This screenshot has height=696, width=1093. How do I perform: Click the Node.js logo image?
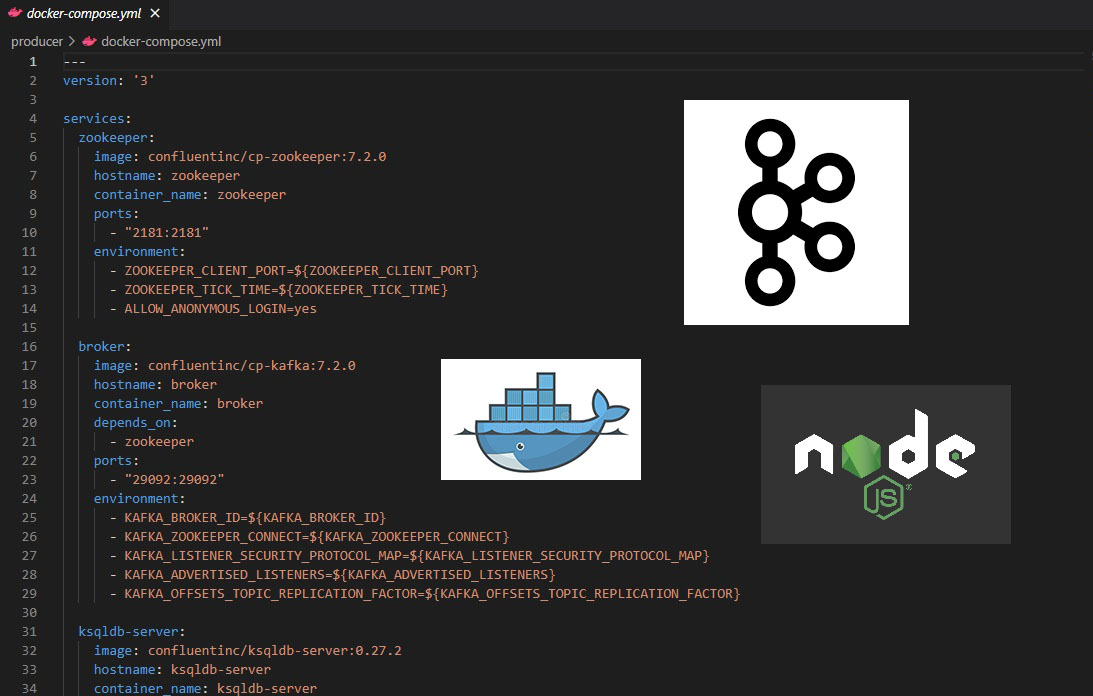tap(885, 464)
